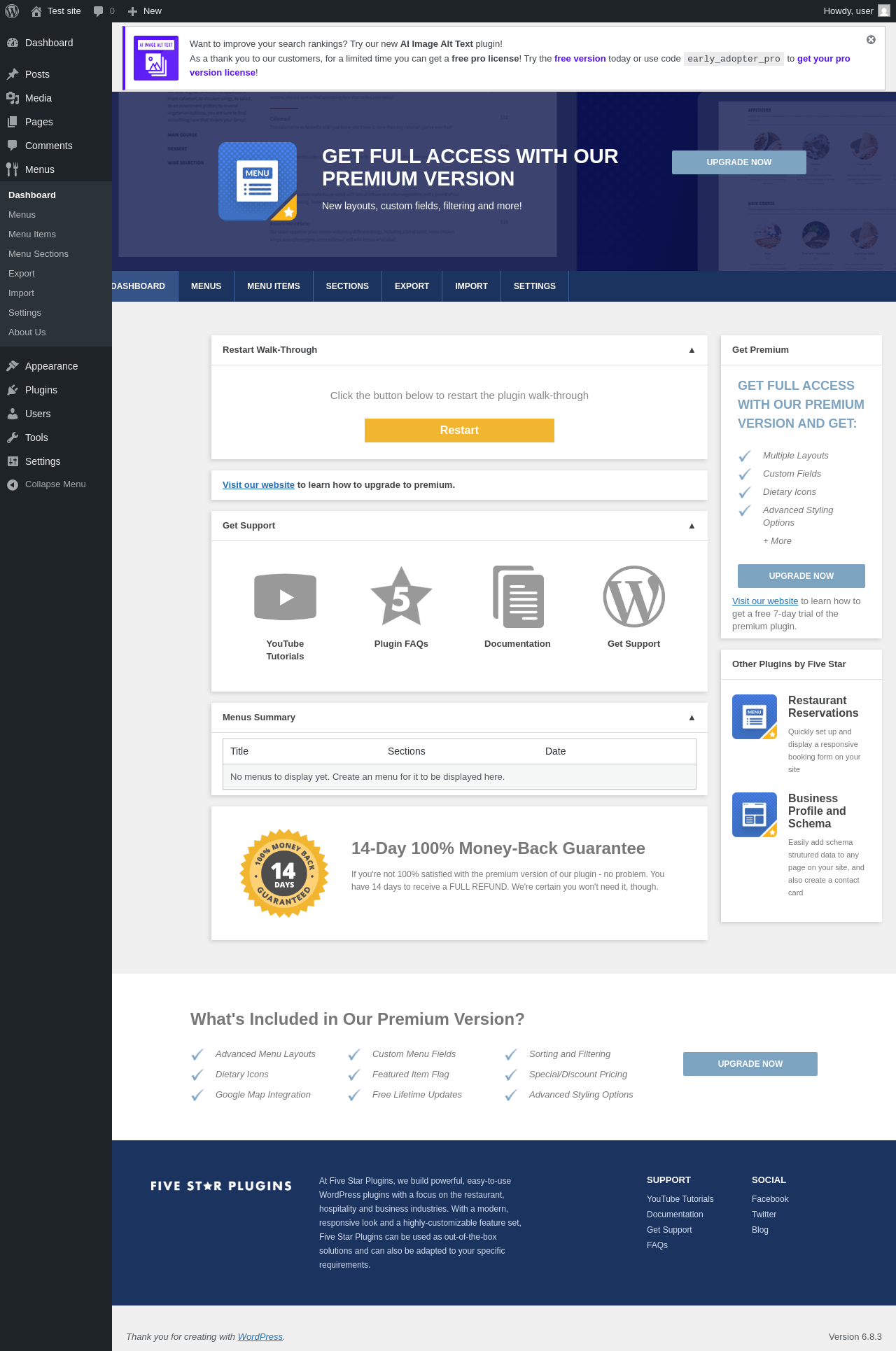Open the footer Documentation link

pos(675,1214)
